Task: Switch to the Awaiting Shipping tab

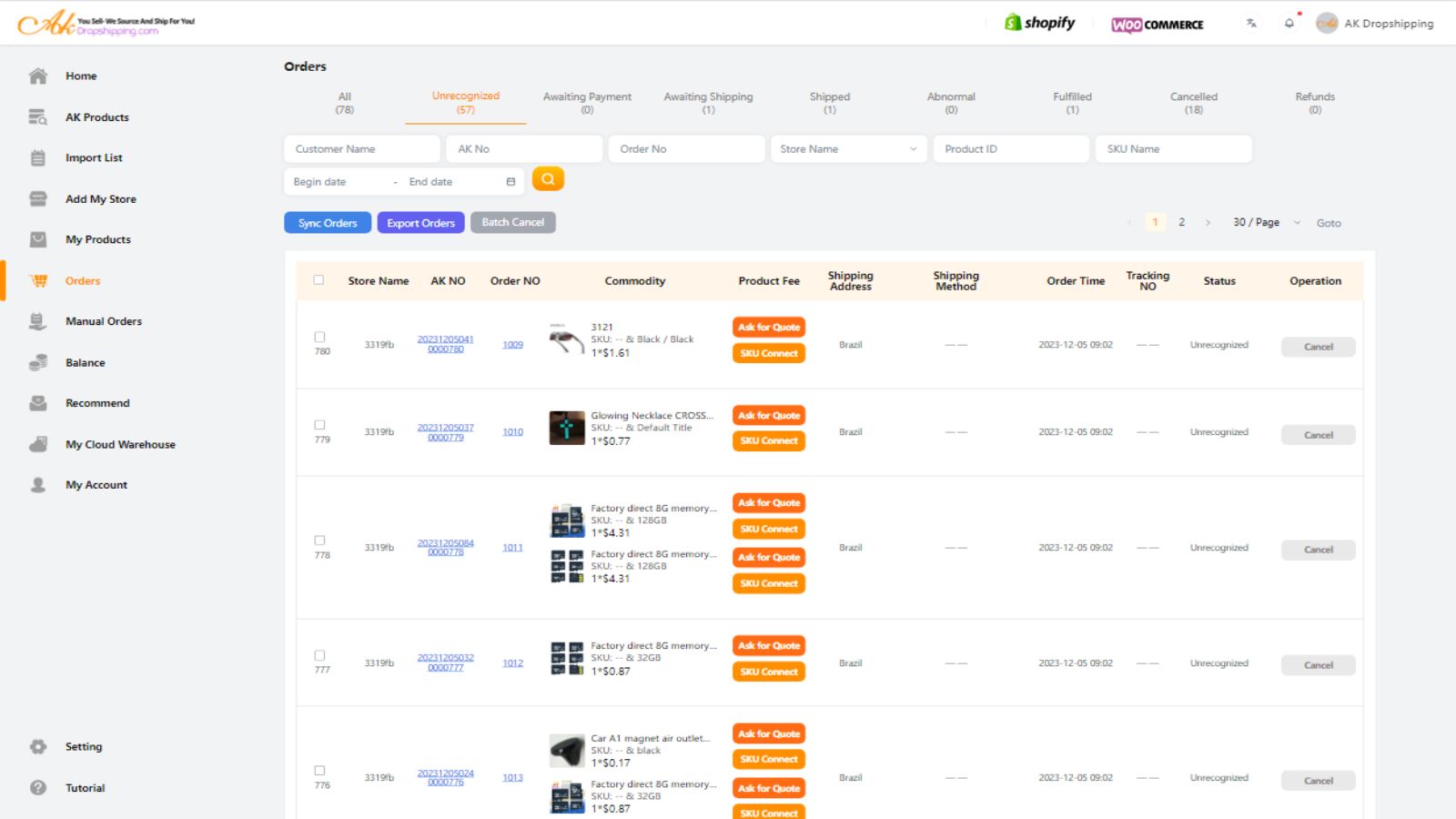Action: (x=708, y=103)
